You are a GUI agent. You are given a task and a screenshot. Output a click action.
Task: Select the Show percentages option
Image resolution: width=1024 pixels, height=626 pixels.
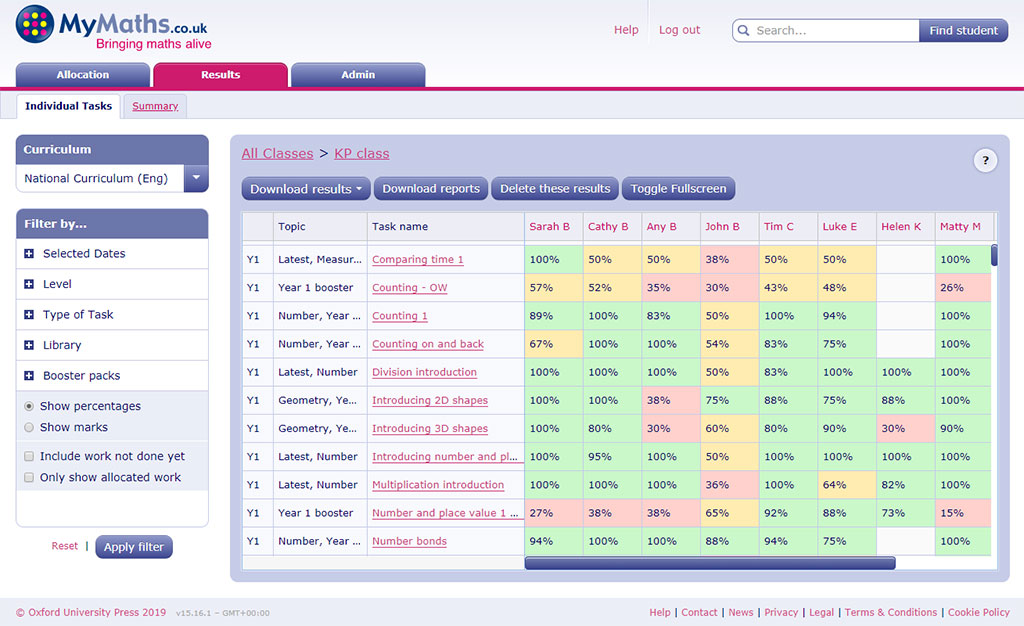click(29, 407)
